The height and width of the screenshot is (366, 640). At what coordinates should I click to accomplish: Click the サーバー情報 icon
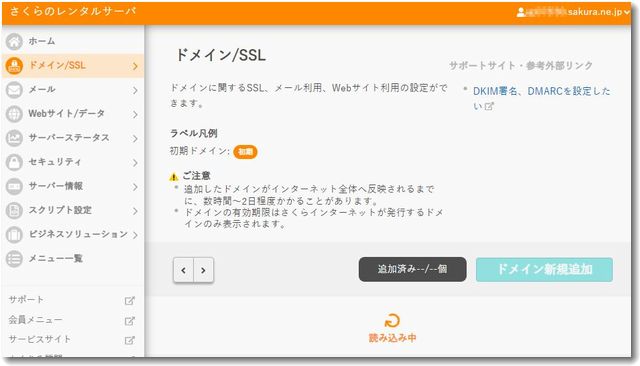(x=14, y=186)
